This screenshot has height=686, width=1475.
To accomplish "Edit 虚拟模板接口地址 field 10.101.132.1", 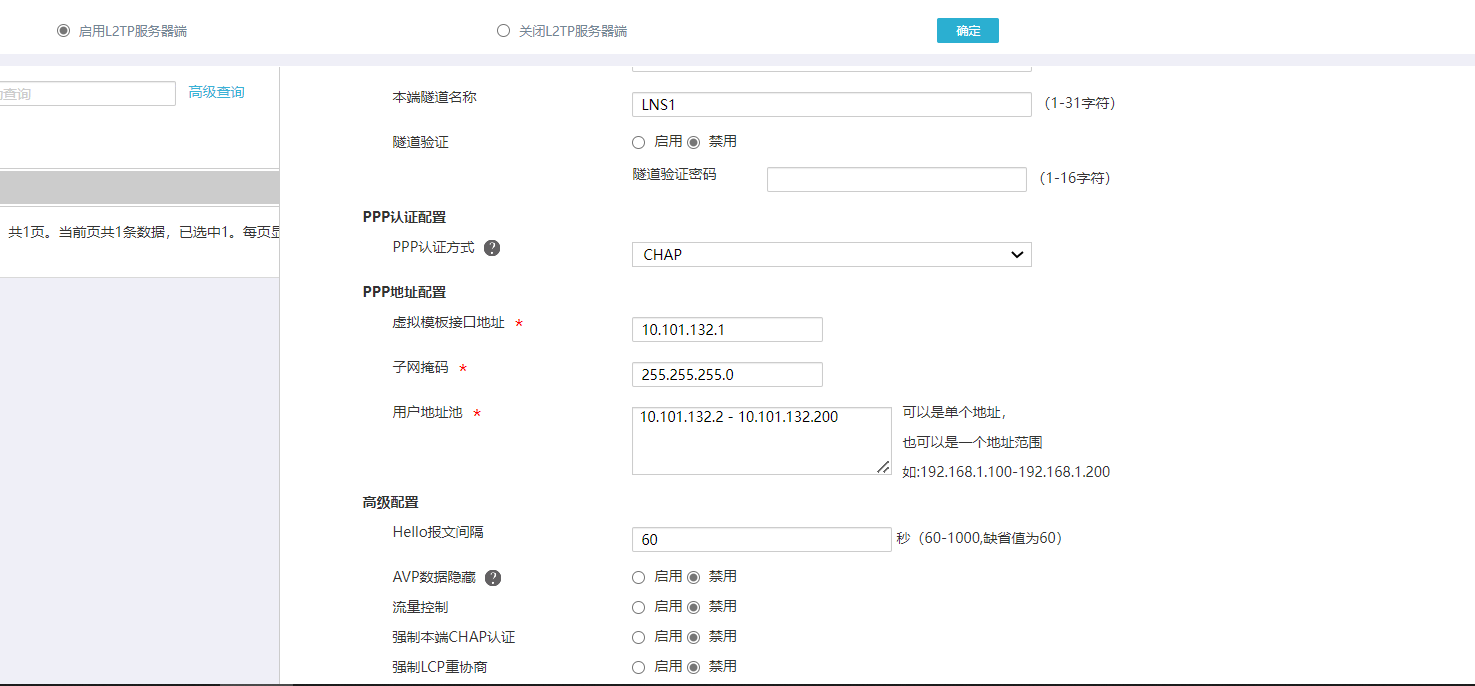I will [x=728, y=329].
